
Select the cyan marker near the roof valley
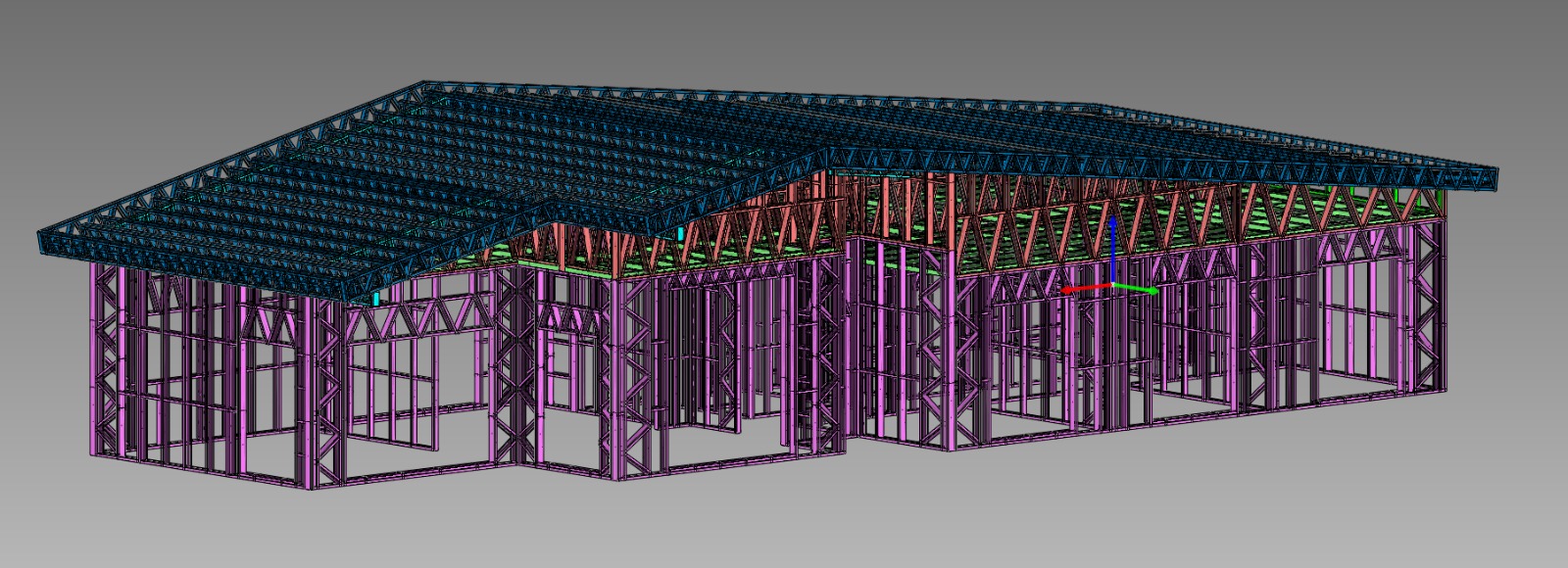click(680, 233)
